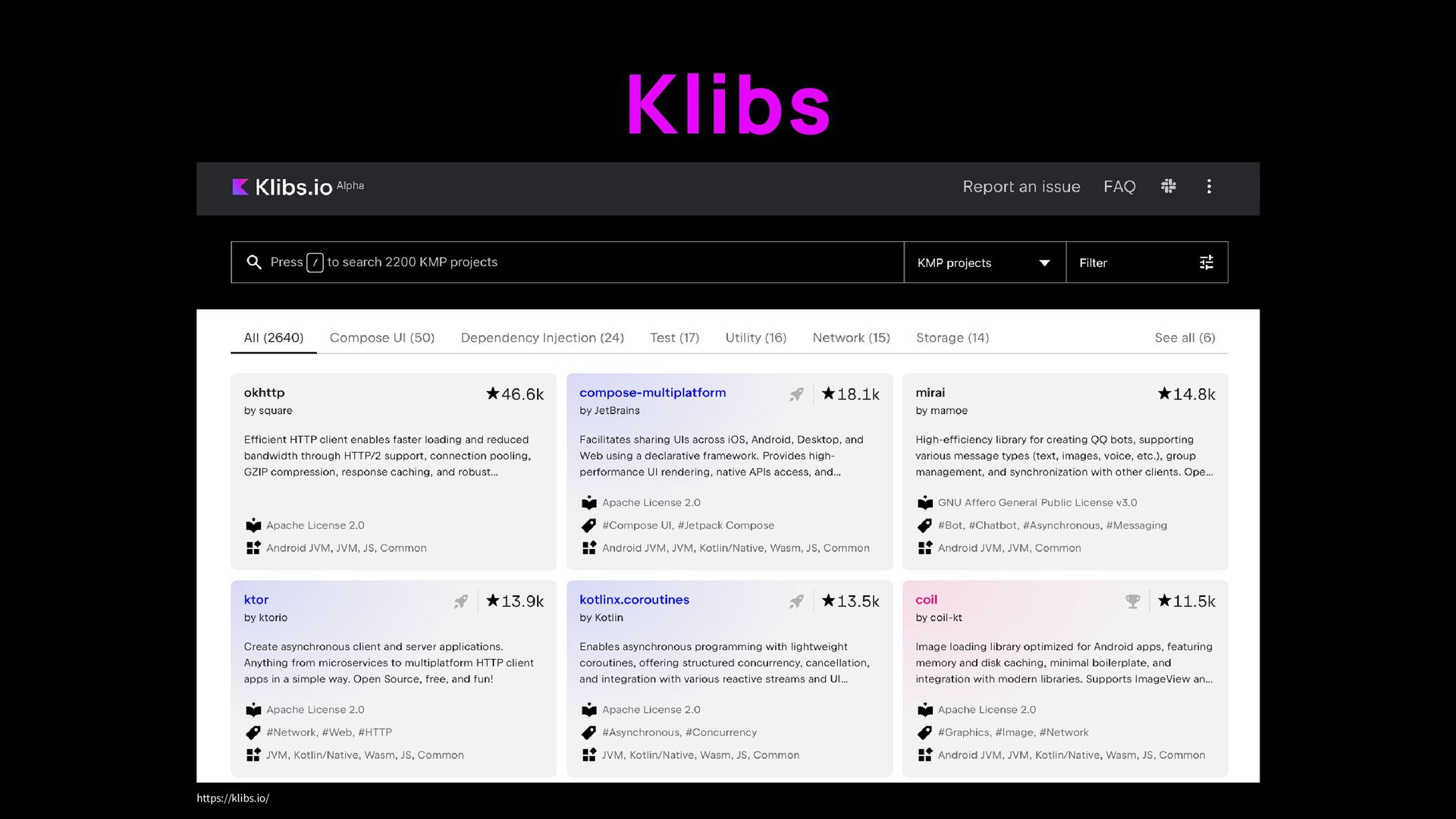The image size is (1456, 819).
Task: Click See all (6) categories link
Action: (x=1185, y=338)
